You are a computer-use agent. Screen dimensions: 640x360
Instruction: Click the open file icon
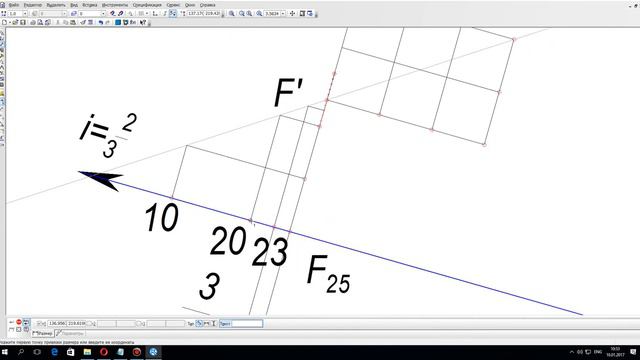(x=15, y=22)
